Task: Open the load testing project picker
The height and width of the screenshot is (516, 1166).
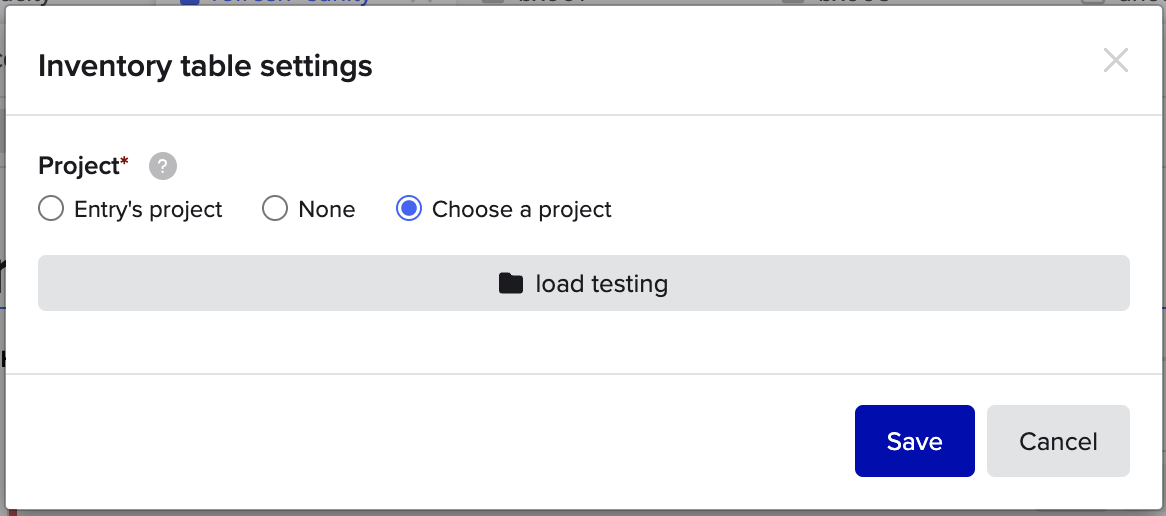Action: tap(584, 283)
